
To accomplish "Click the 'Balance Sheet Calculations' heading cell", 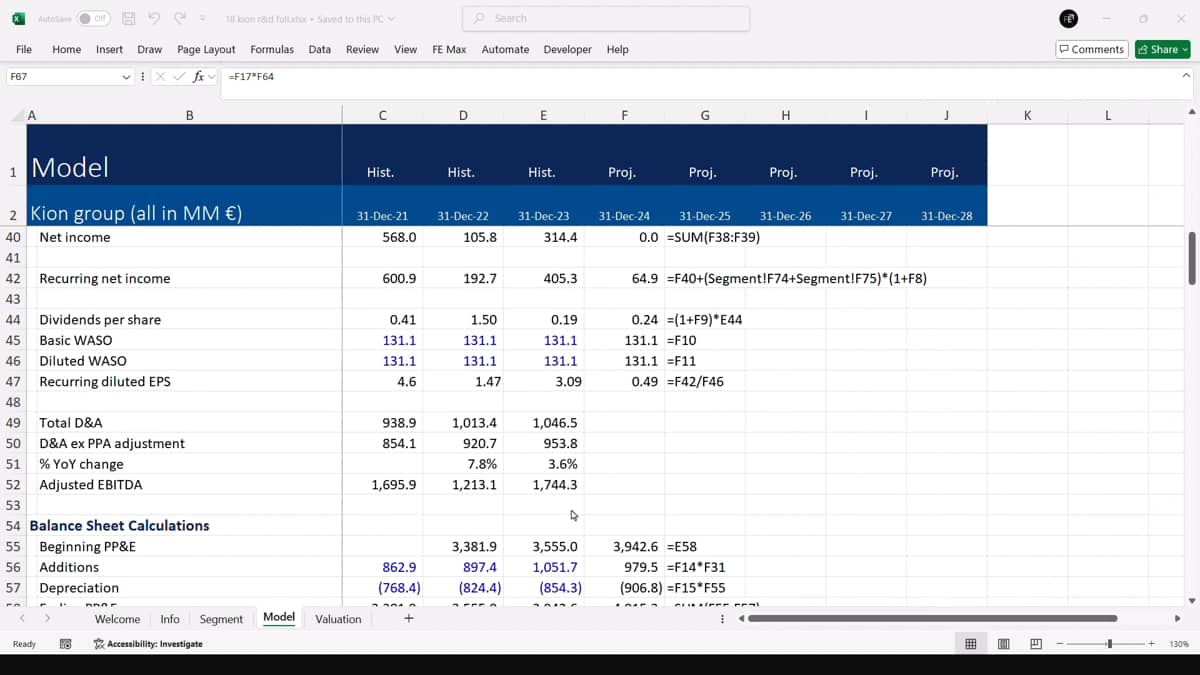I will (184, 526).
